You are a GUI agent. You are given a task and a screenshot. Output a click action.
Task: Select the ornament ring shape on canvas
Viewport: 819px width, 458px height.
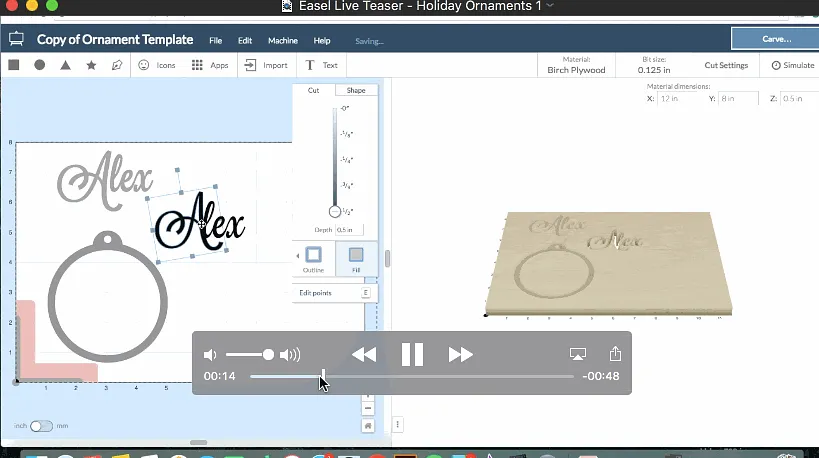(x=108, y=298)
